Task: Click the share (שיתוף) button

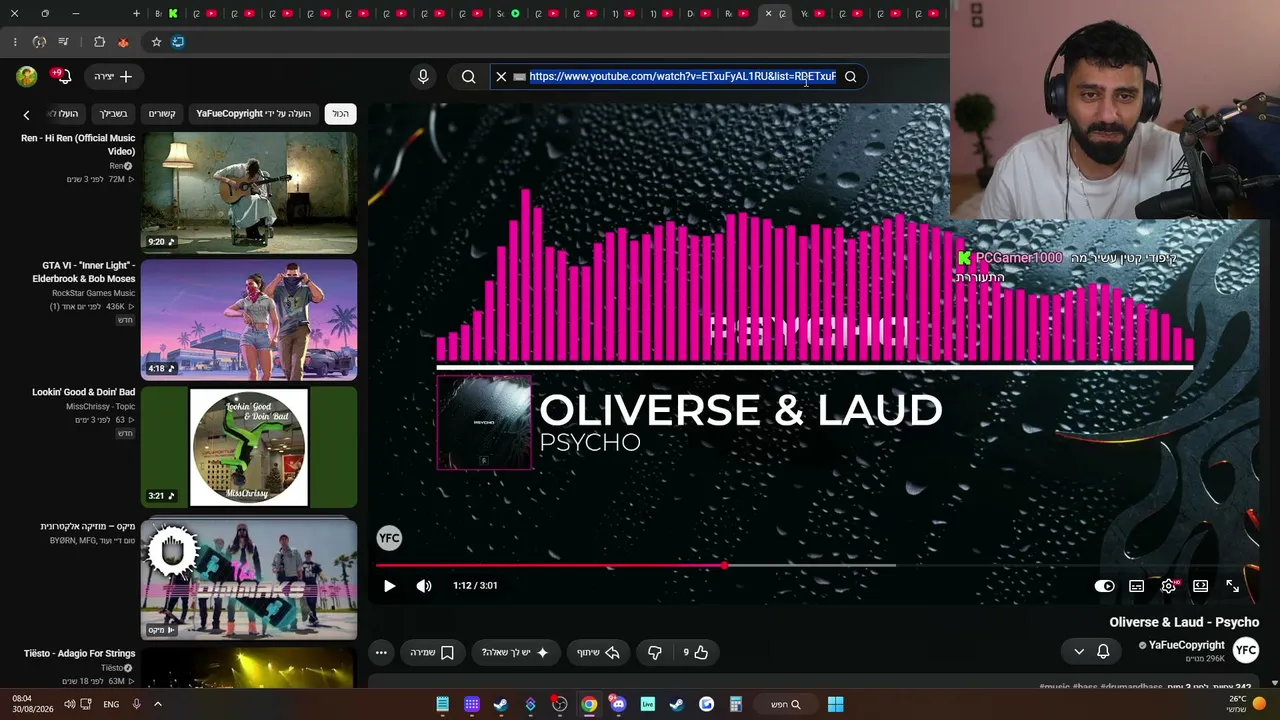Action: (598, 653)
